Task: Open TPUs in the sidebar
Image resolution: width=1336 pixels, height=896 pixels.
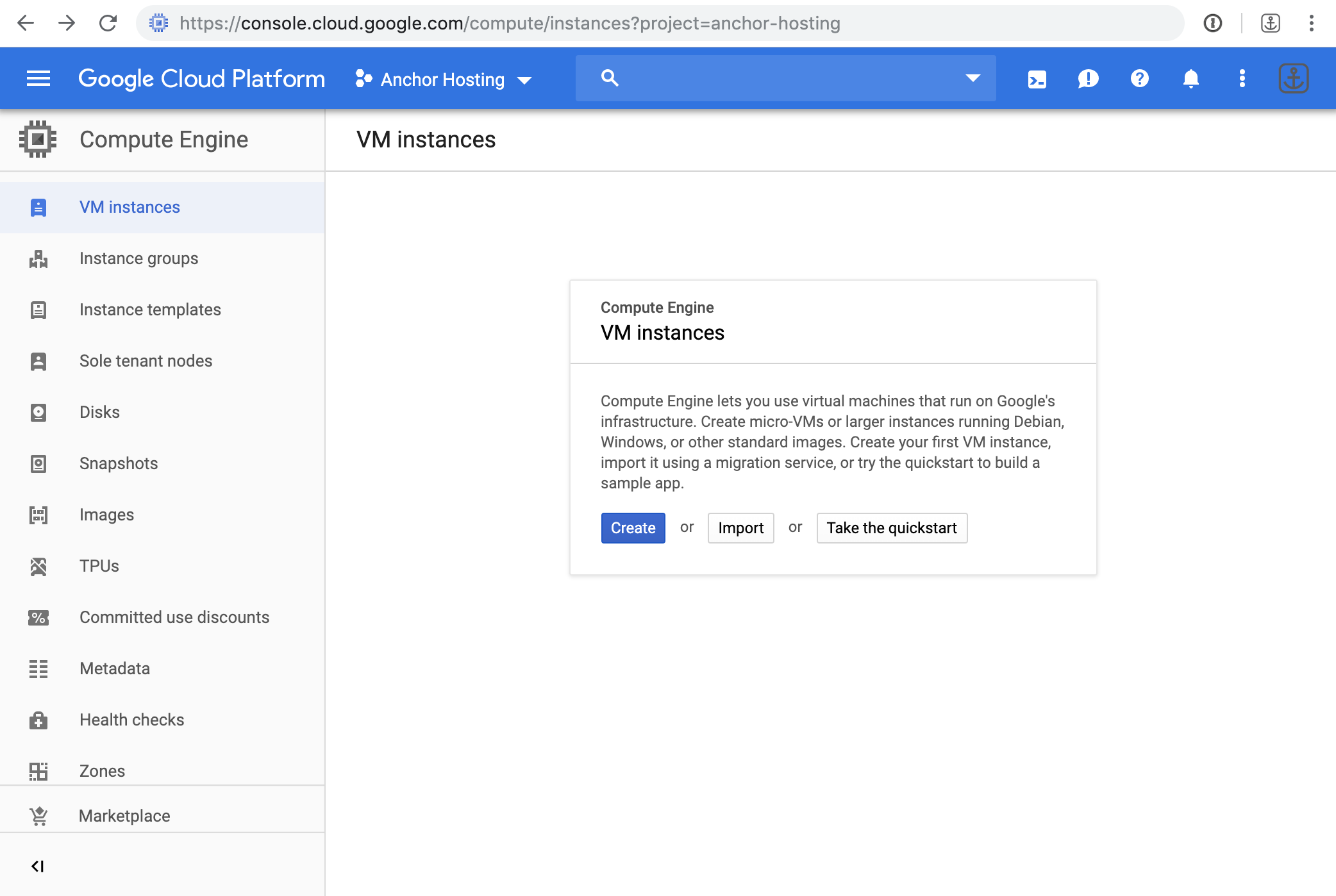Action: [162, 567]
